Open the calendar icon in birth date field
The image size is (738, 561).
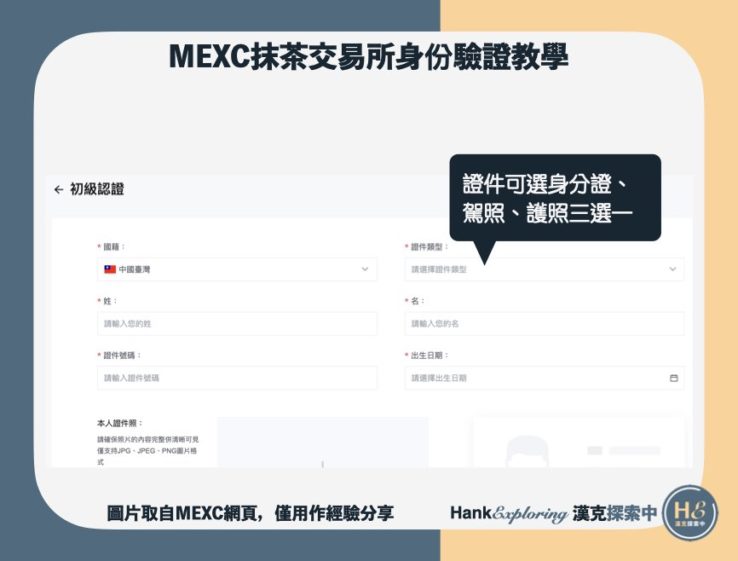click(674, 378)
